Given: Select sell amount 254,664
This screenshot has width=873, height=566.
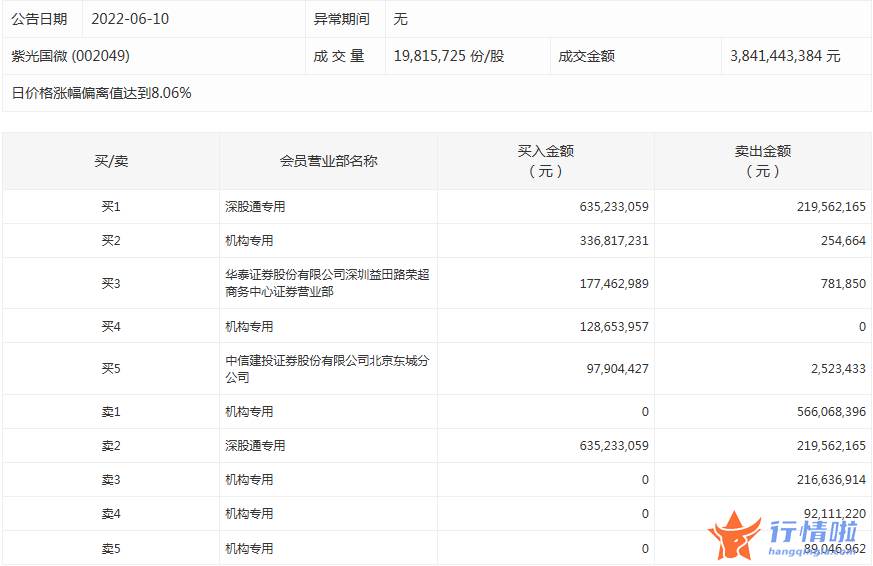Looking at the screenshot, I should pyautogui.click(x=843, y=240).
